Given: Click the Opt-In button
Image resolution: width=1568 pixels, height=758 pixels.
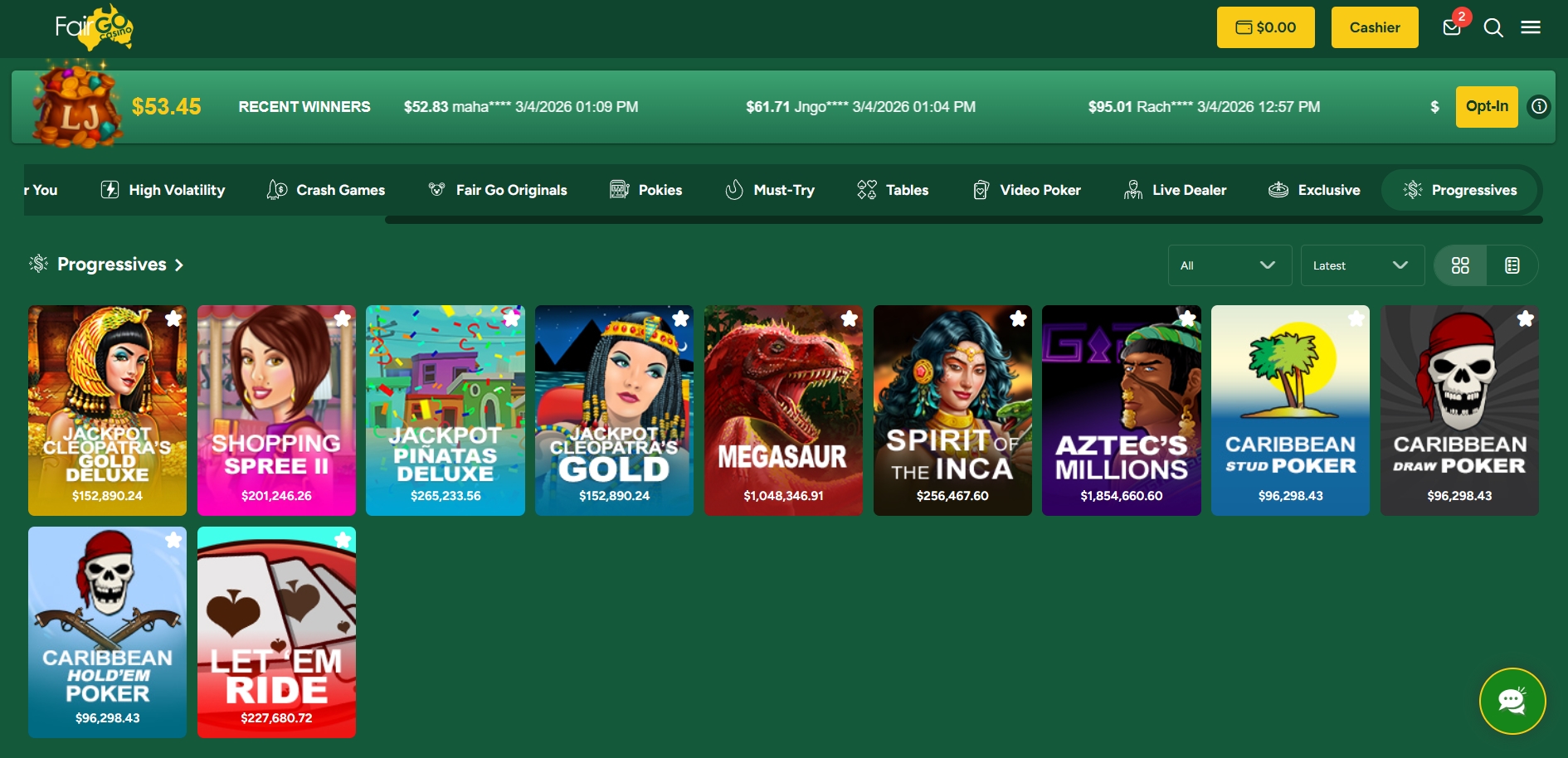Looking at the screenshot, I should click(1486, 106).
